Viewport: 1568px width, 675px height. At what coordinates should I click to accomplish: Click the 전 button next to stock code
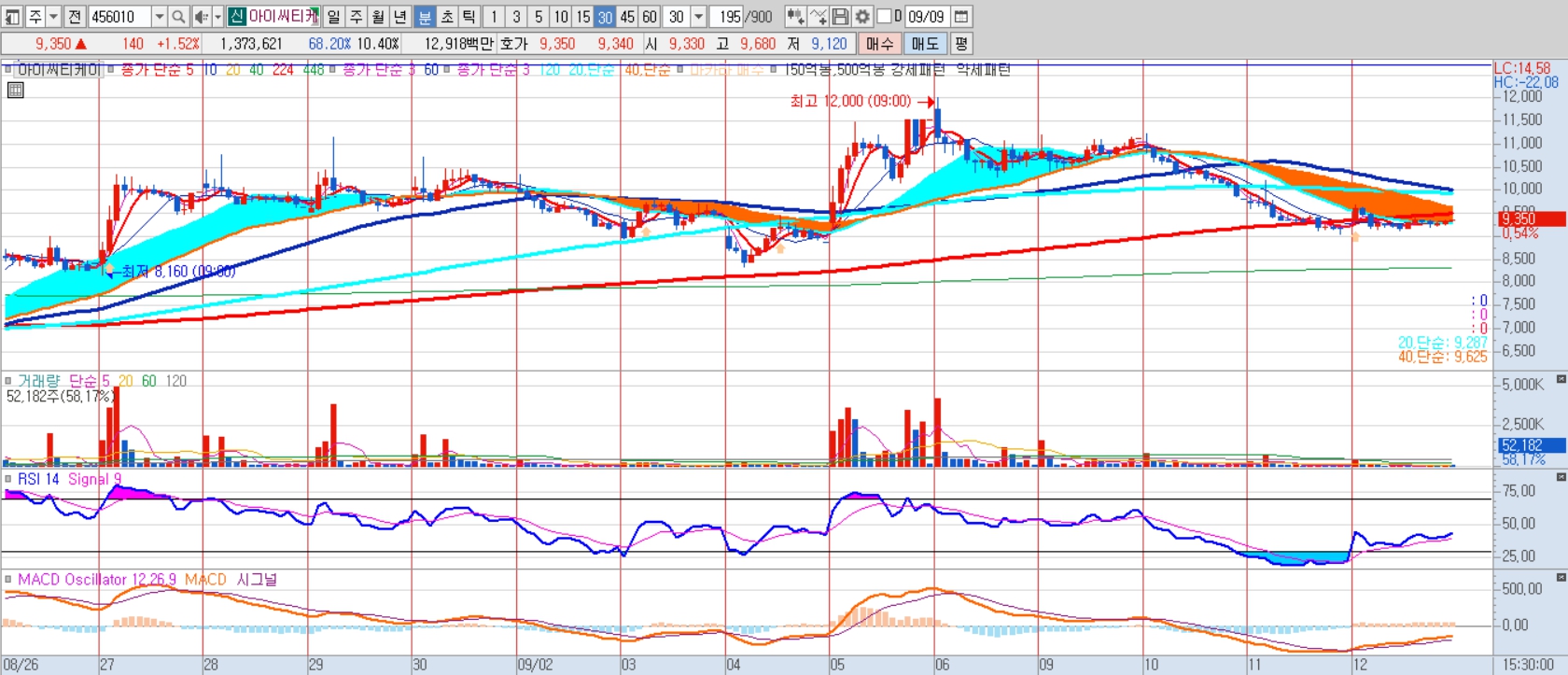point(75,17)
